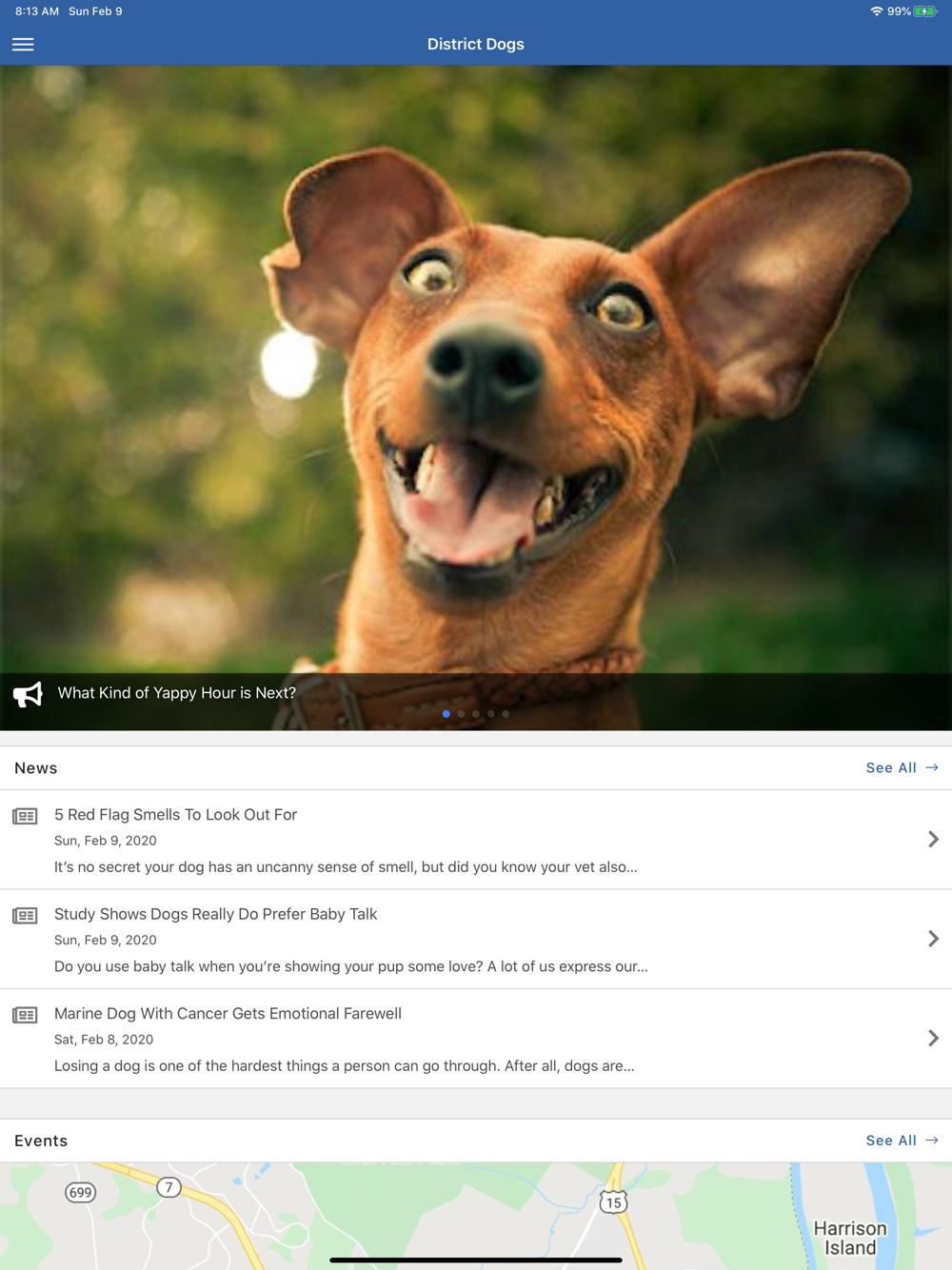952x1270 pixels.
Task: Click the News section header
Action: [x=36, y=768]
